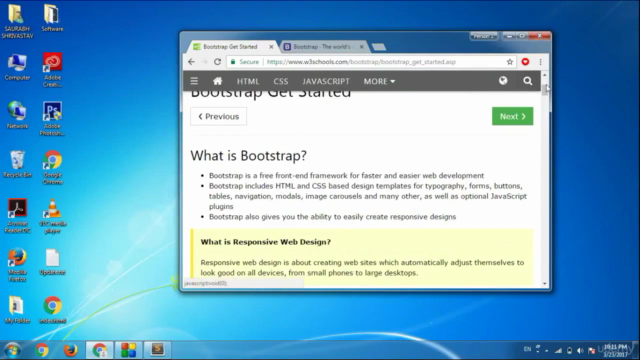The height and width of the screenshot is (360, 640).
Task: Click the 'What is Responsive Web Design?' heading
Action: tap(266, 242)
